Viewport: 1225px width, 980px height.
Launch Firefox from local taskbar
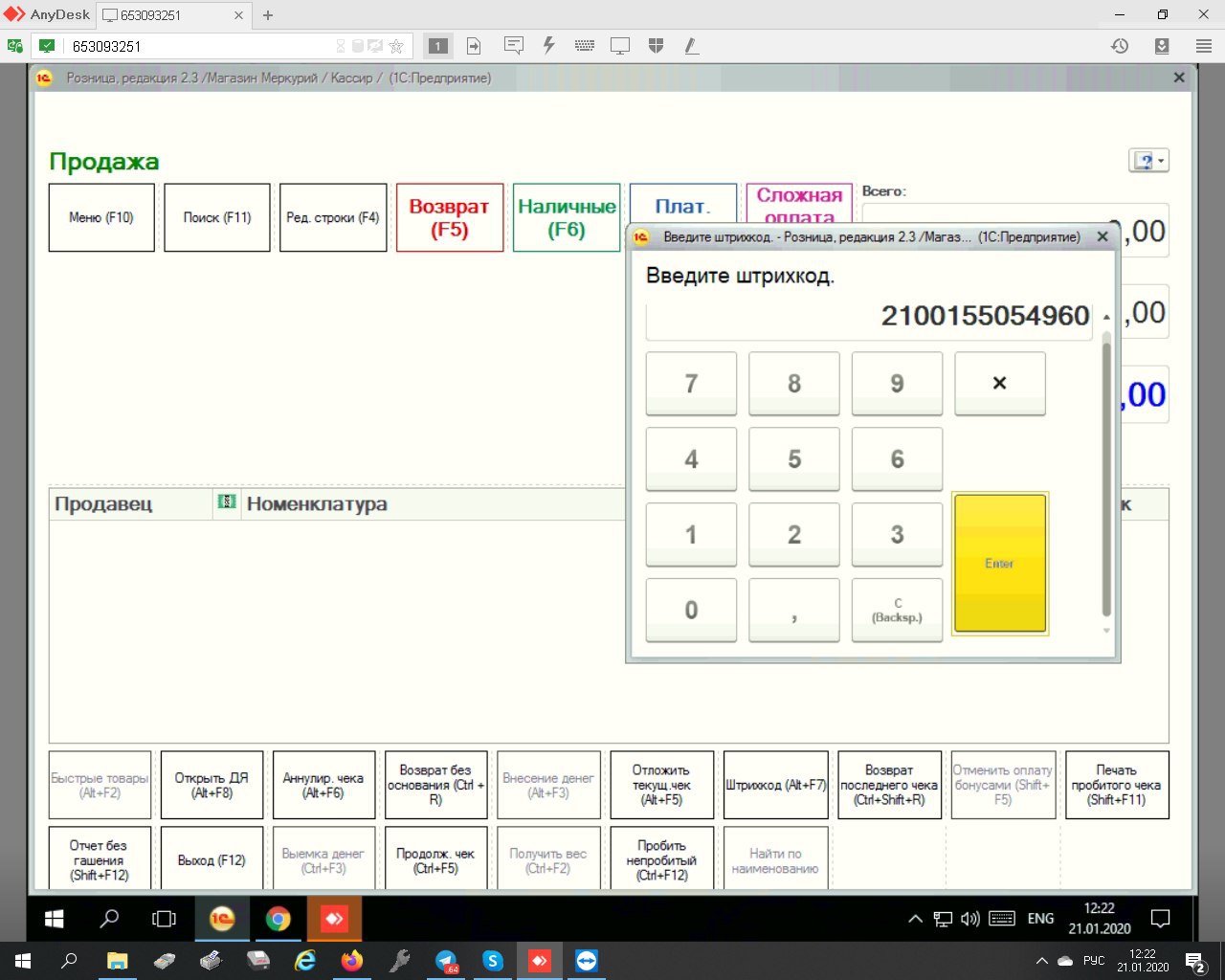[352, 961]
